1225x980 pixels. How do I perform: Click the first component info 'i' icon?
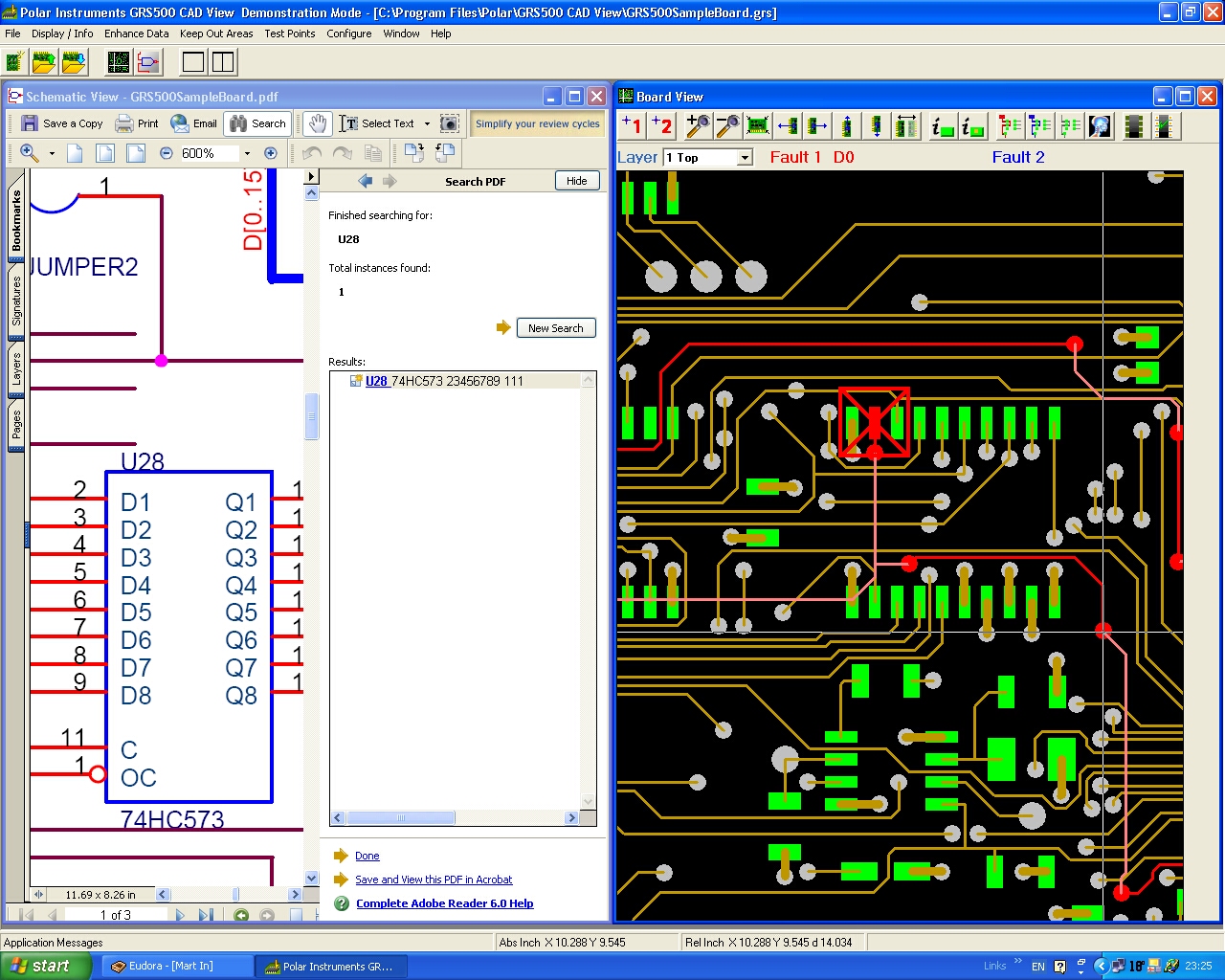pos(943,125)
